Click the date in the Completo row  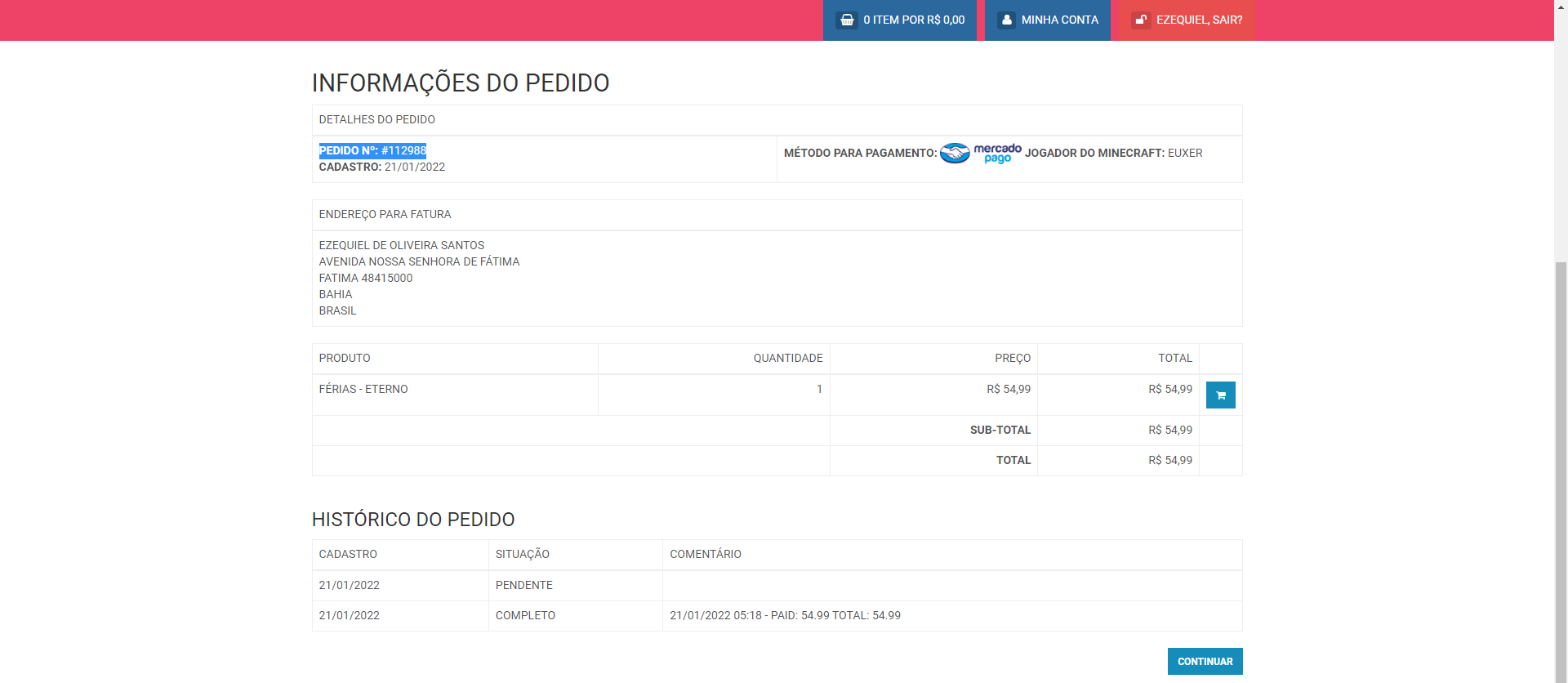click(350, 615)
